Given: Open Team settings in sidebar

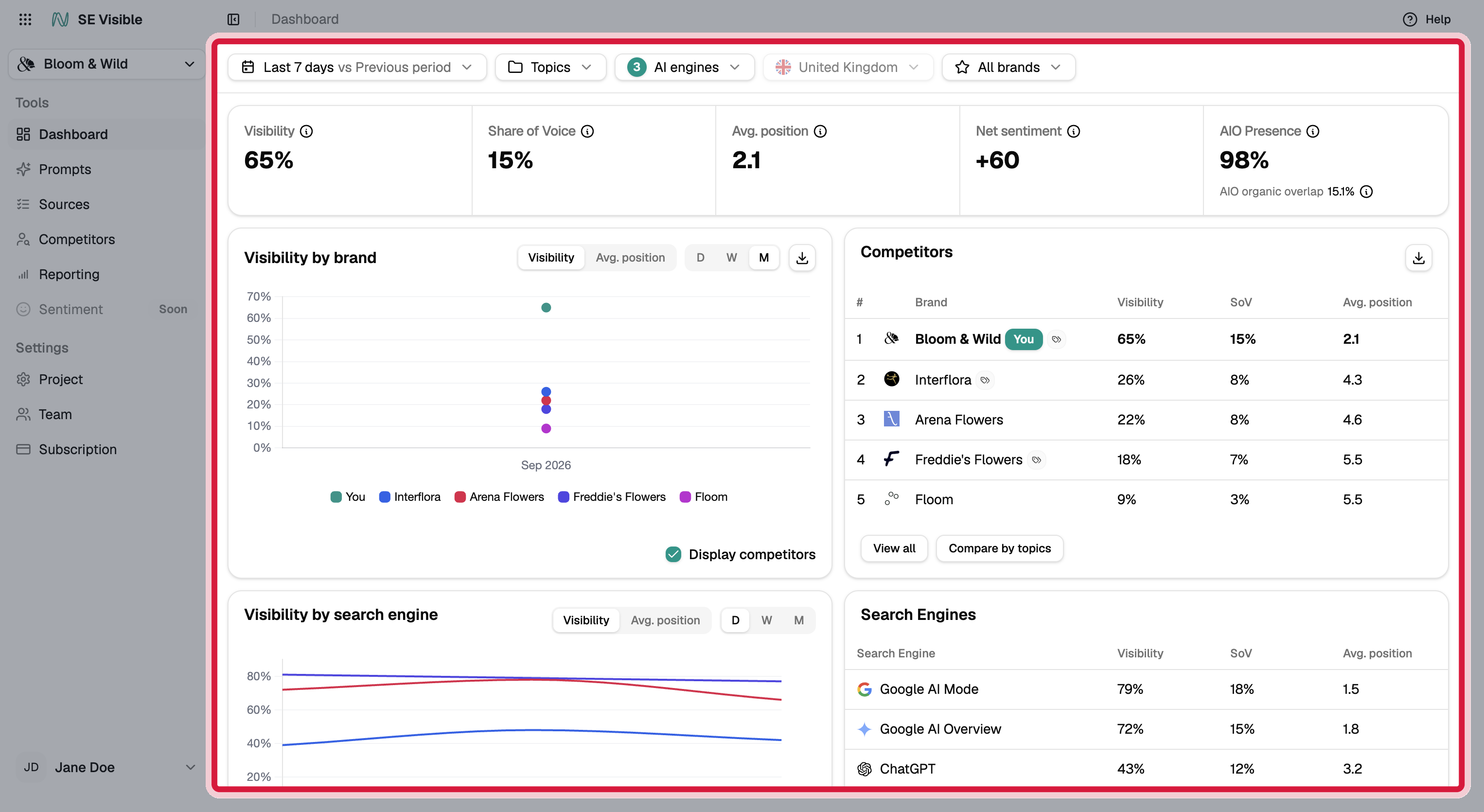Looking at the screenshot, I should (x=106, y=415).
